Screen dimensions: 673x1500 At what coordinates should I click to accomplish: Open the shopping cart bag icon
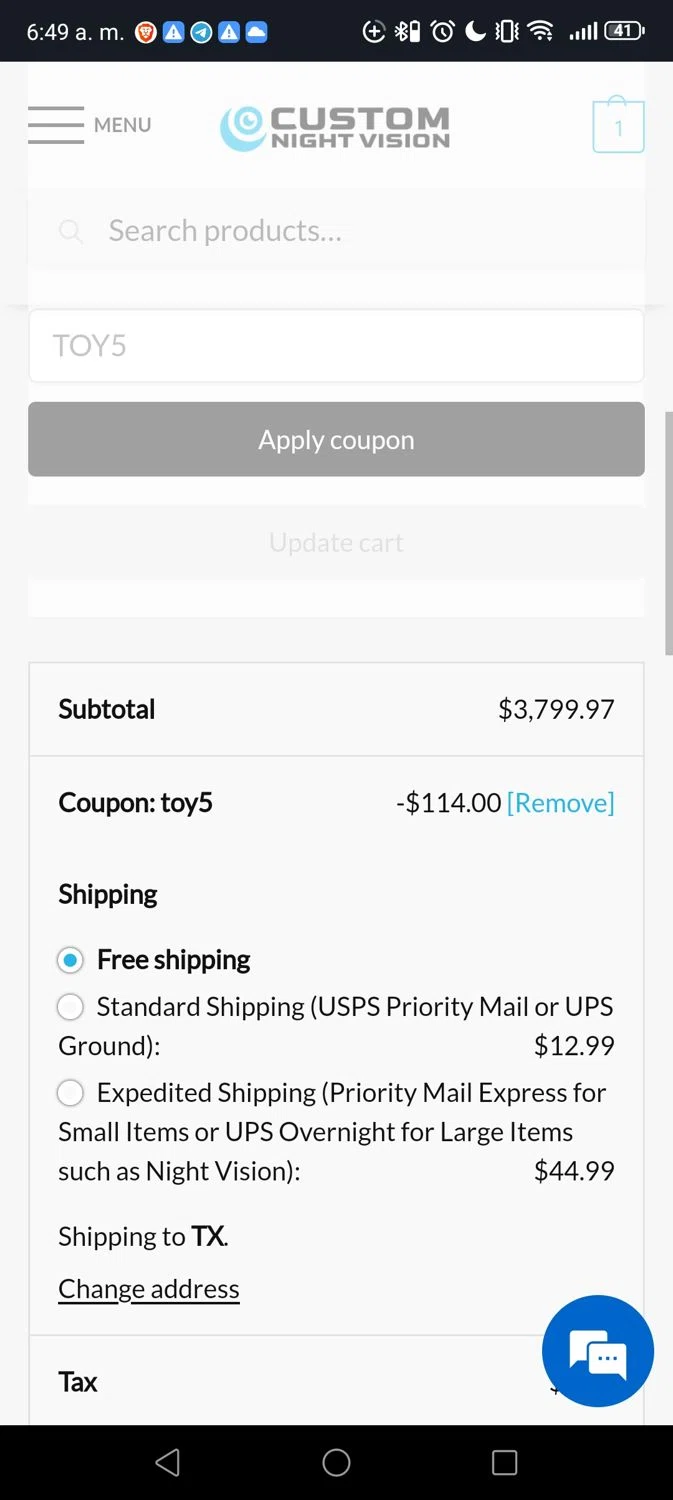[618, 127]
